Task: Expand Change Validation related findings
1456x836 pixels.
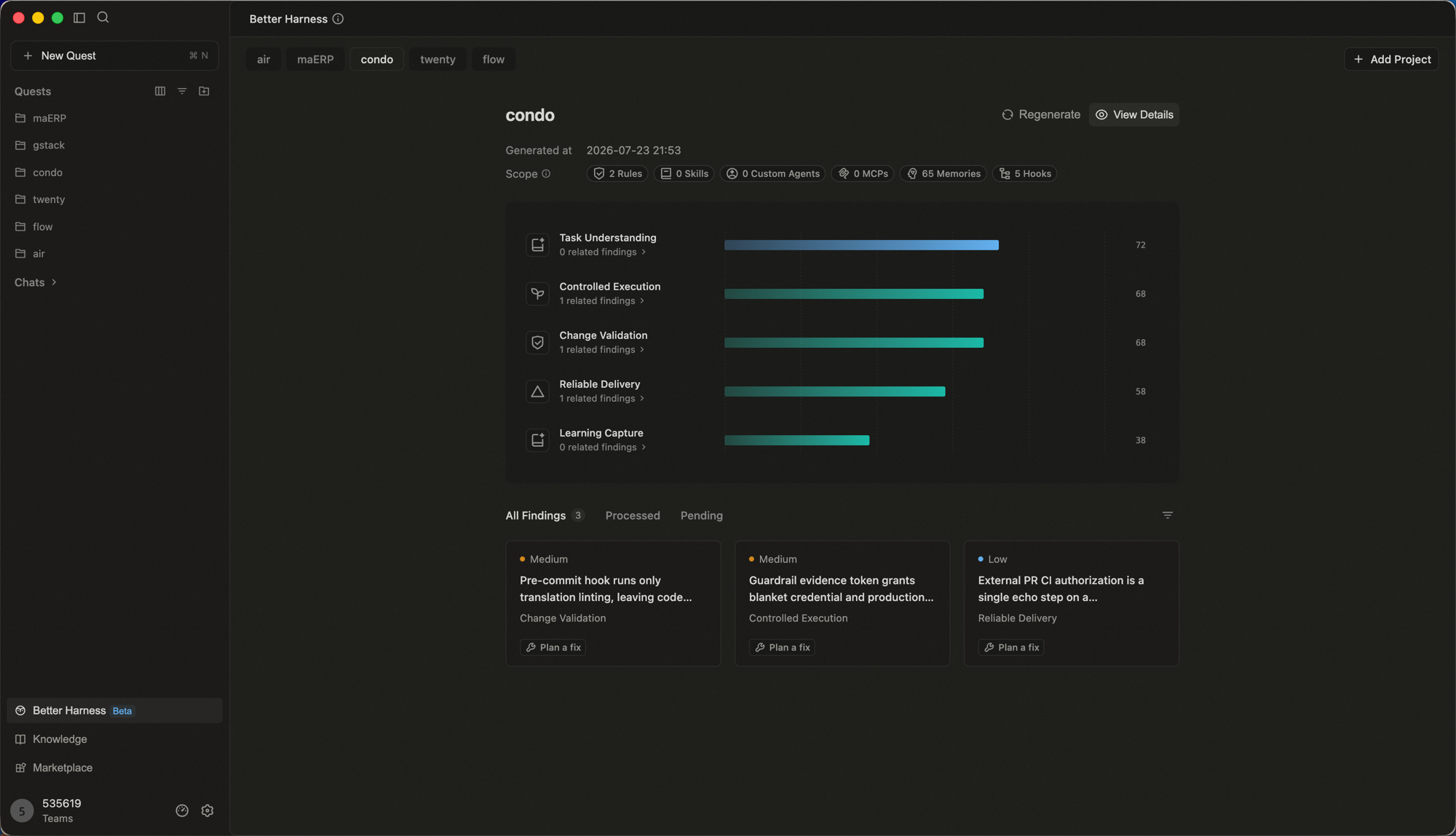Action: pyautogui.click(x=602, y=350)
